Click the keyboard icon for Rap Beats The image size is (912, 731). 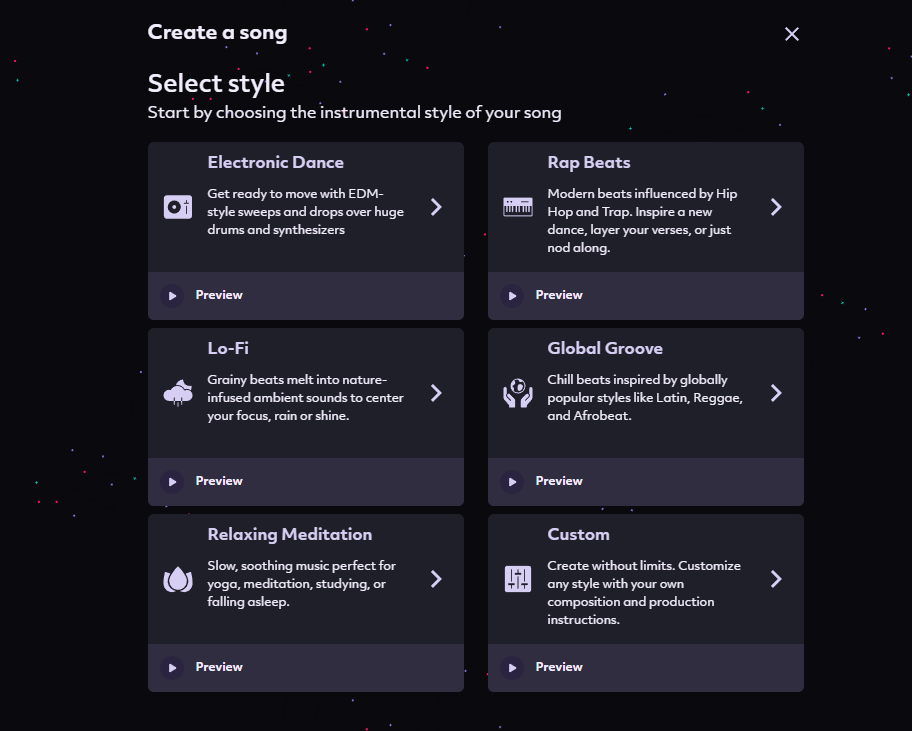[518, 207]
